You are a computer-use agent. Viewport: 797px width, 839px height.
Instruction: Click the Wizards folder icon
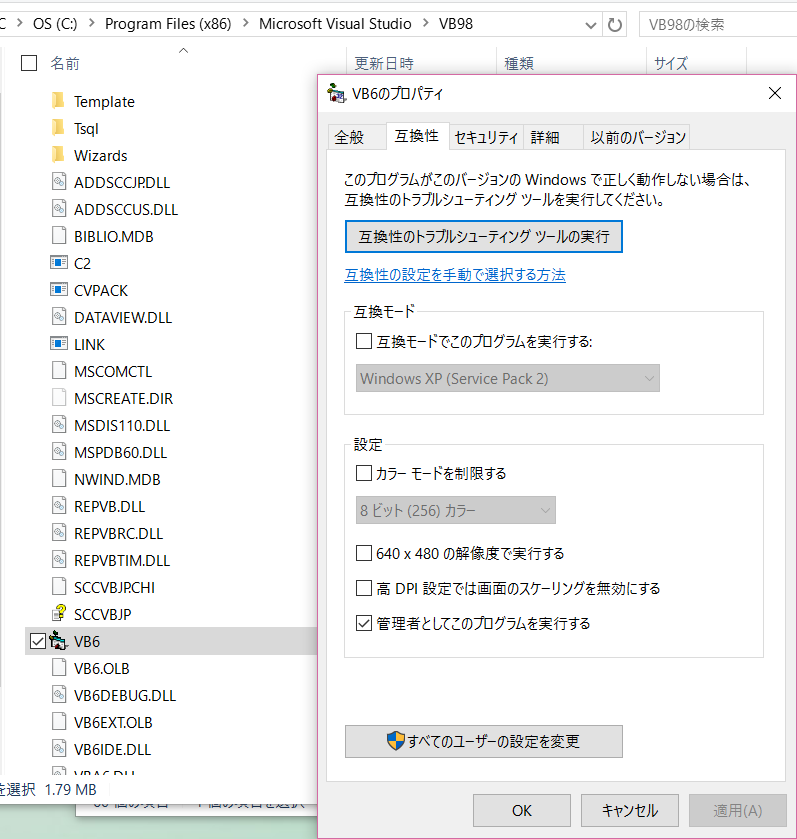(58, 155)
